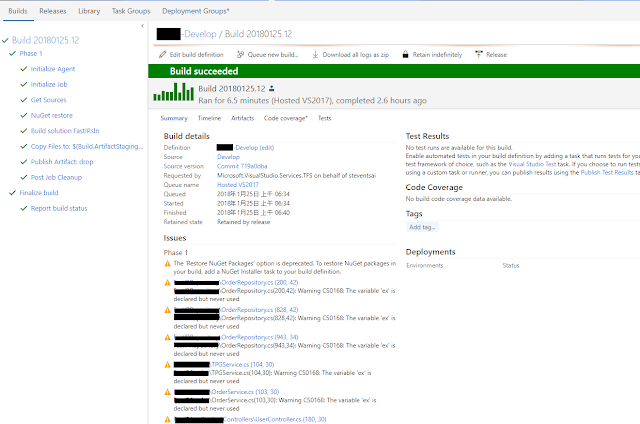Open the Releases tab
This screenshot has height=424, width=640.
[53, 11]
